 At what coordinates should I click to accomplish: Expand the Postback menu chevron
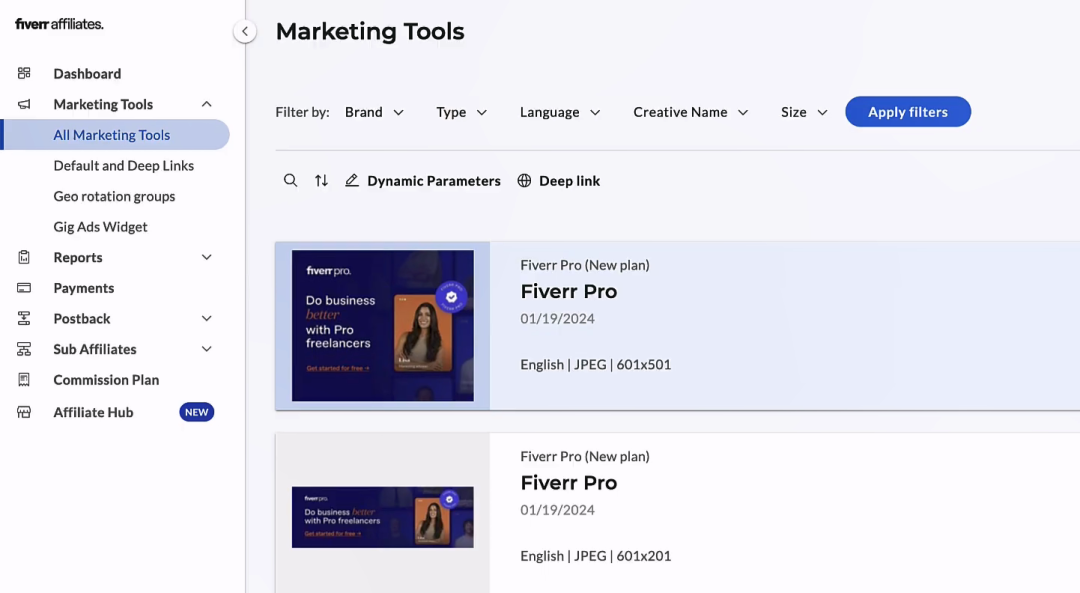tap(207, 318)
